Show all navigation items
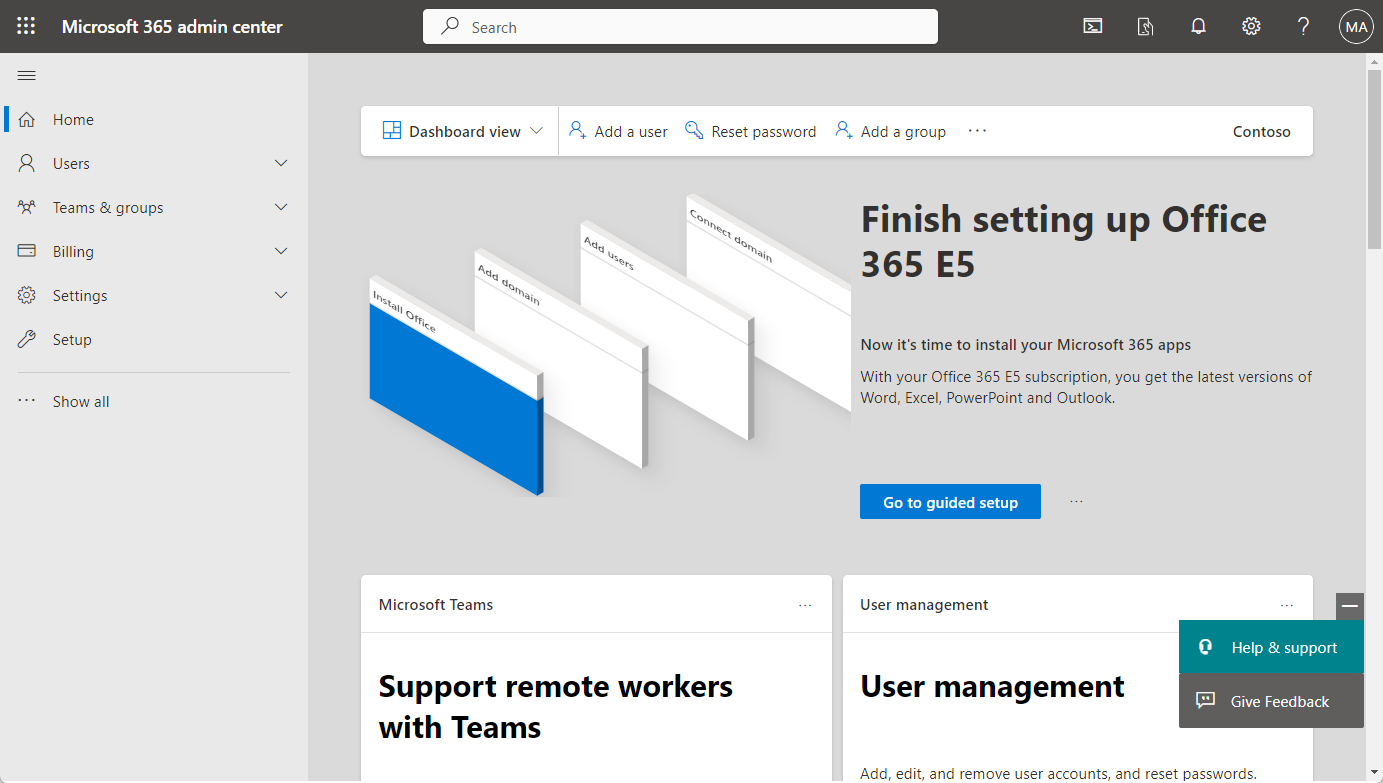The image size is (1383, 783). pyautogui.click(x=80, y=401)
